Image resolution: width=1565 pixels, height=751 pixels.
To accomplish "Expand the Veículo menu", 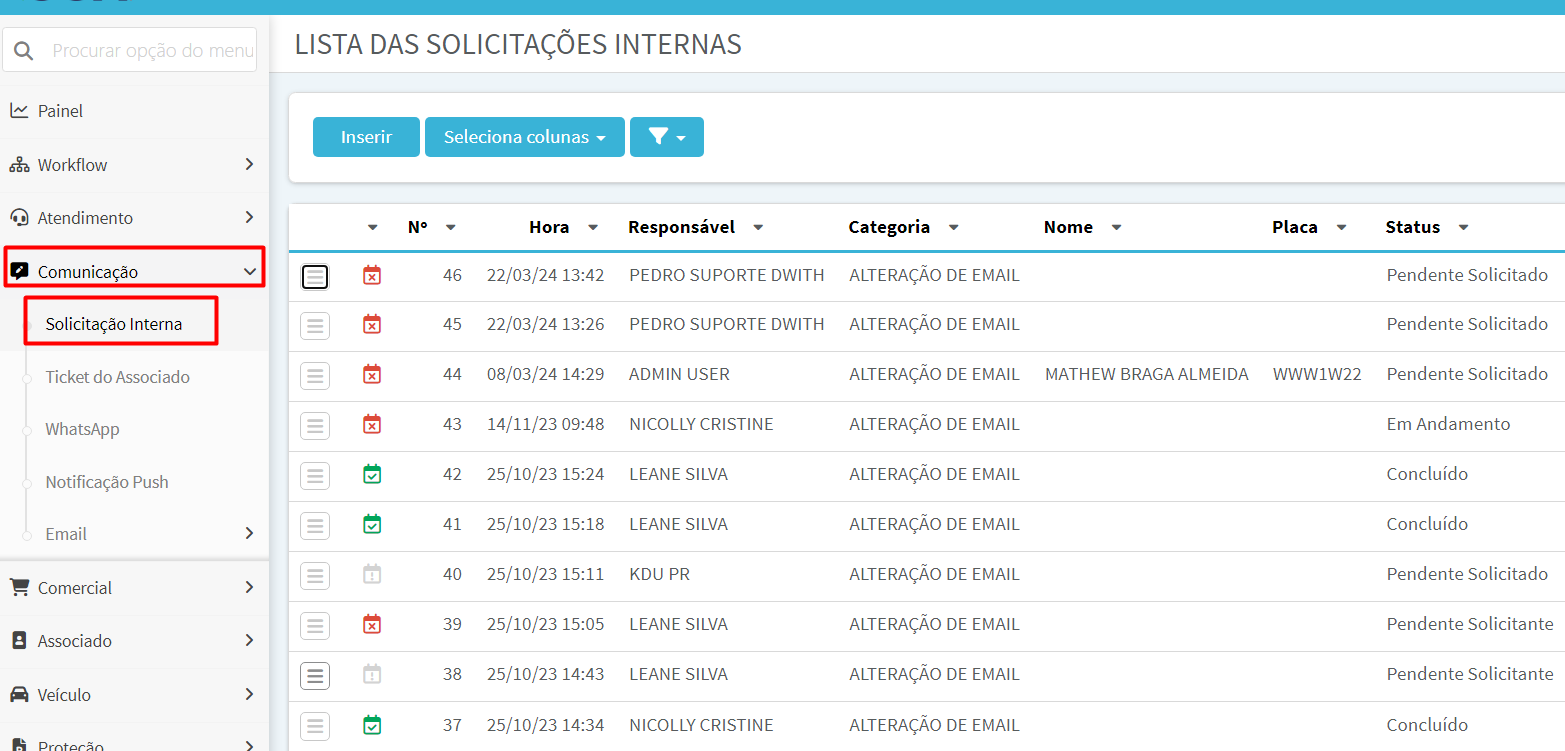I will point(134,695).
